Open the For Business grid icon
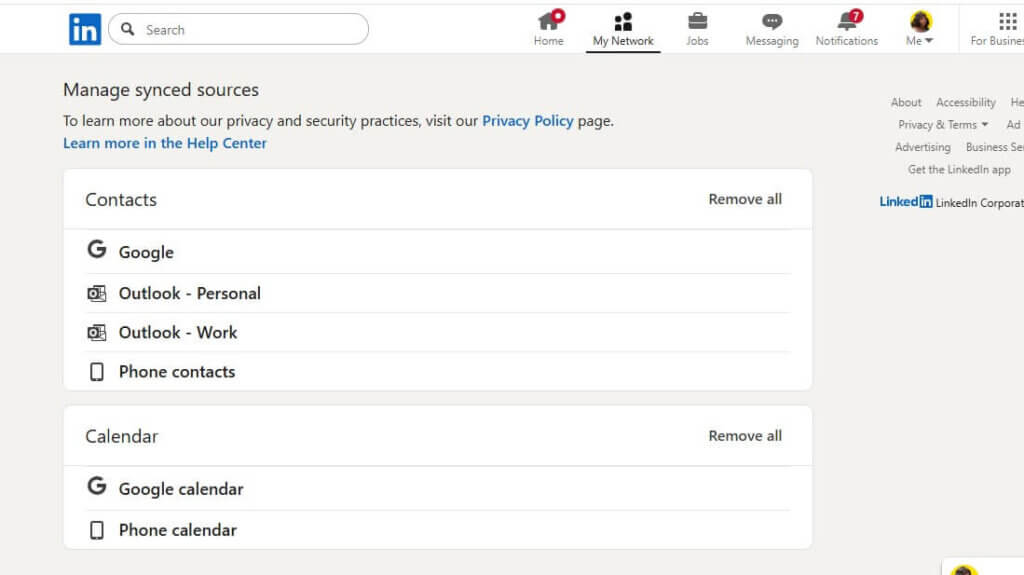Image resolution: width=1024 pixels, height=575 pixels. (x=1008, y=22)
